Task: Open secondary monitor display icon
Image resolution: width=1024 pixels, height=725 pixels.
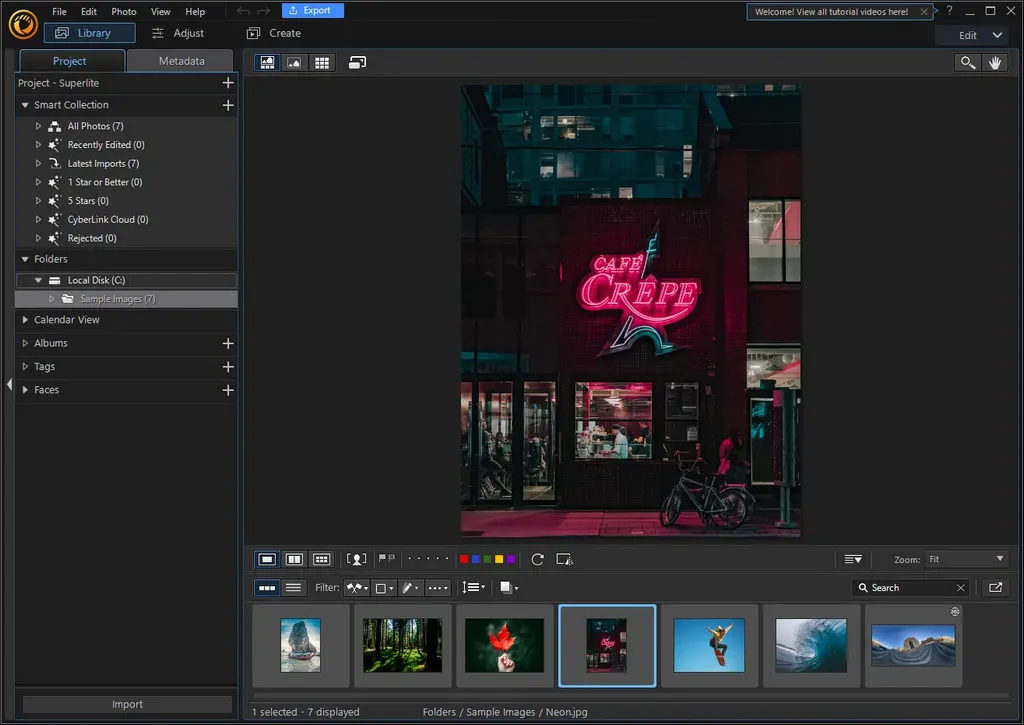Action: (x=357, y=63)
